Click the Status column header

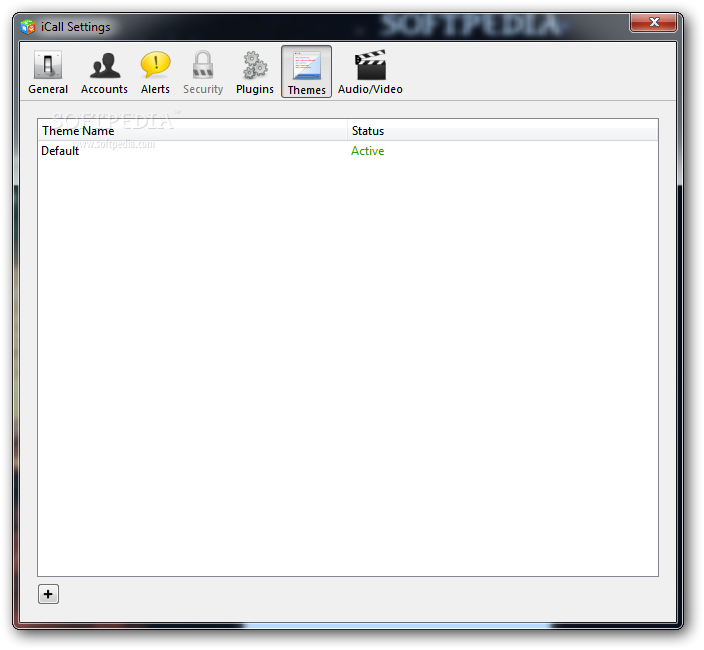(x=503, y=131)
